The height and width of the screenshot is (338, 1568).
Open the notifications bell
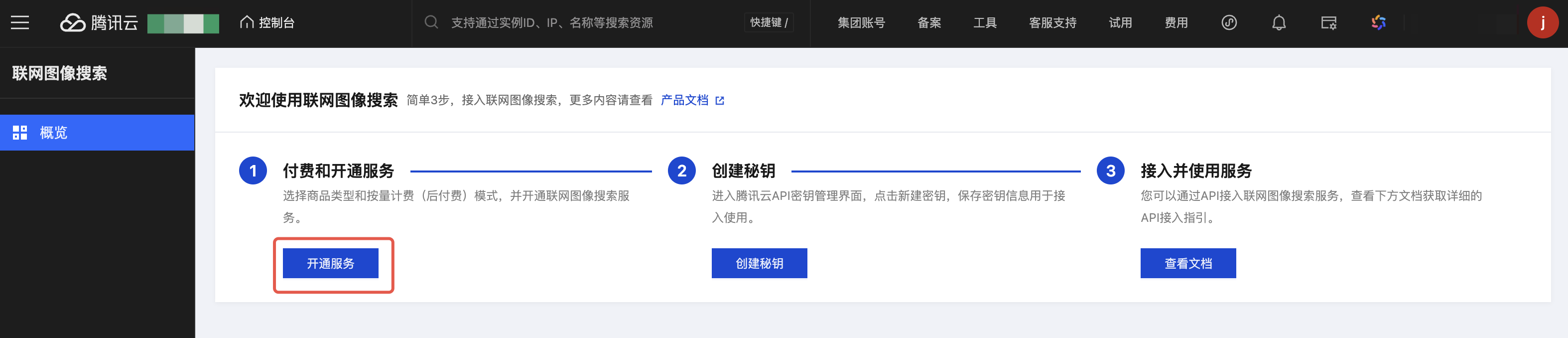(x=1279, y=23)
